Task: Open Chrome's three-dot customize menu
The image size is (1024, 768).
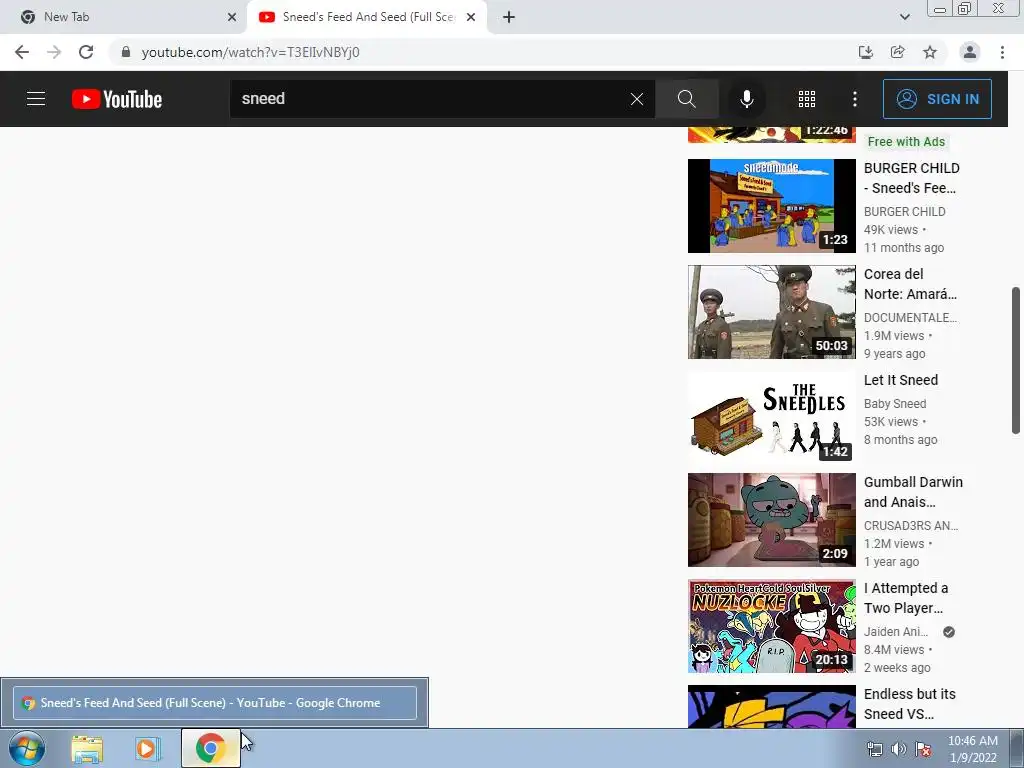Action: tap(1002, 52)
